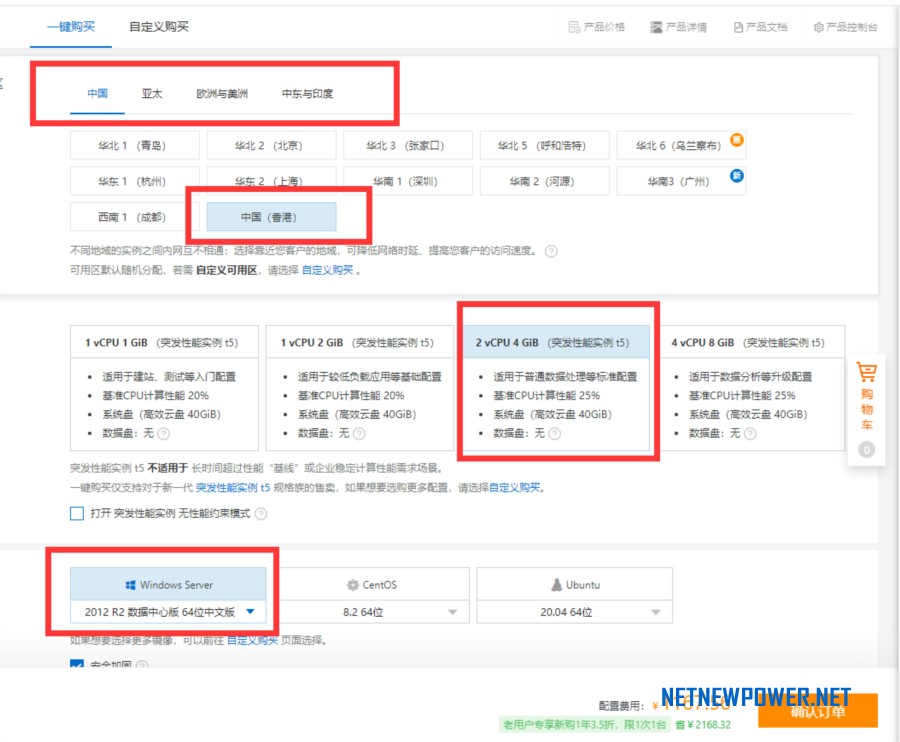This screenshot has height=742, width=900.
Task: Select the 欧洲与美洲 region tab
Action: 222,94
